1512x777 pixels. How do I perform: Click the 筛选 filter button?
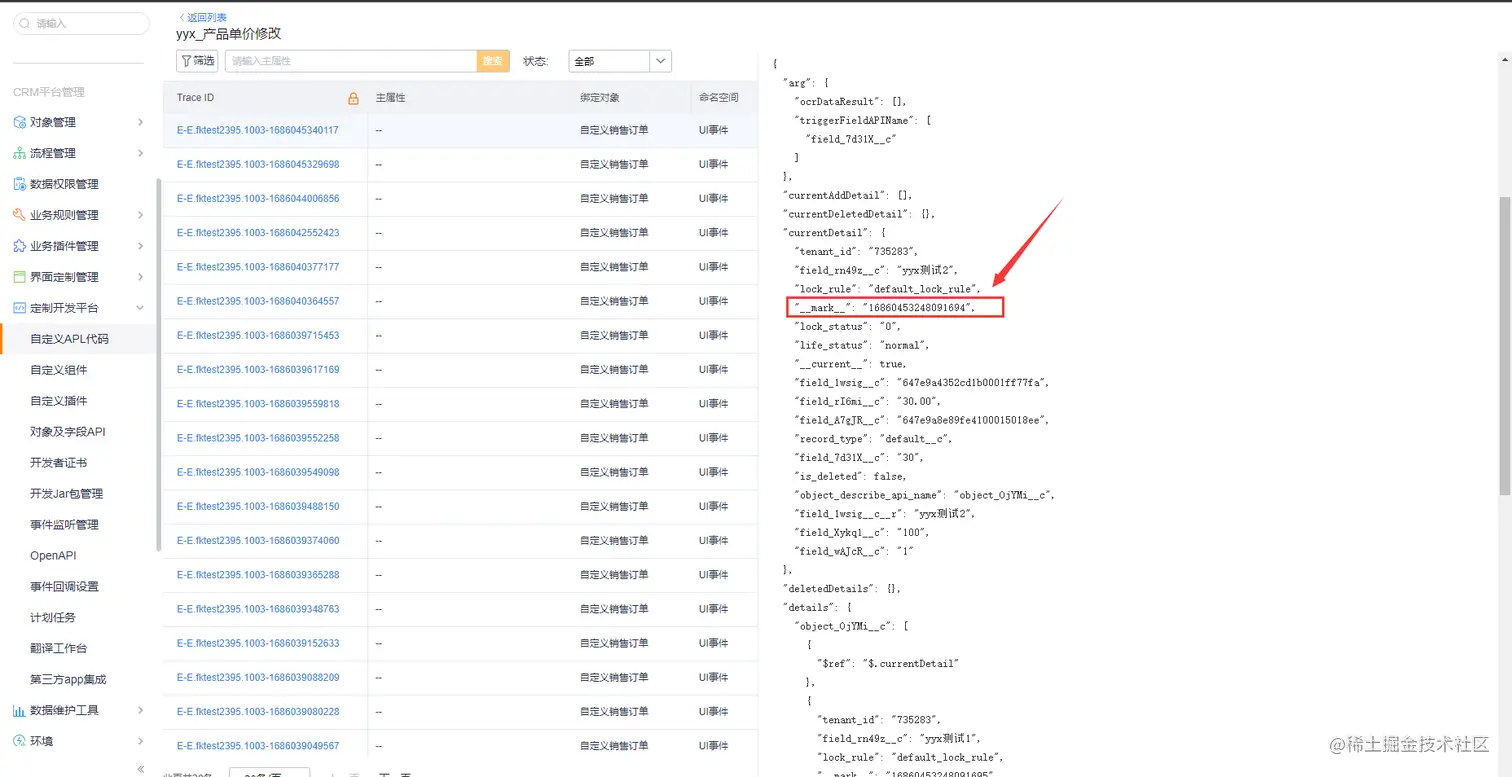[197, 61]
